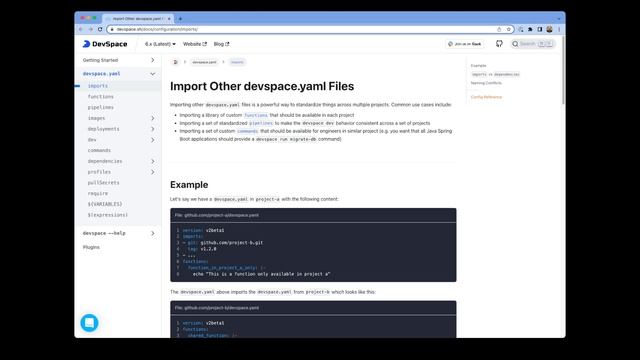The width and height of the screenshot is (640, 360).
Task: Follow the inline commands link
Action: (248, 131)
